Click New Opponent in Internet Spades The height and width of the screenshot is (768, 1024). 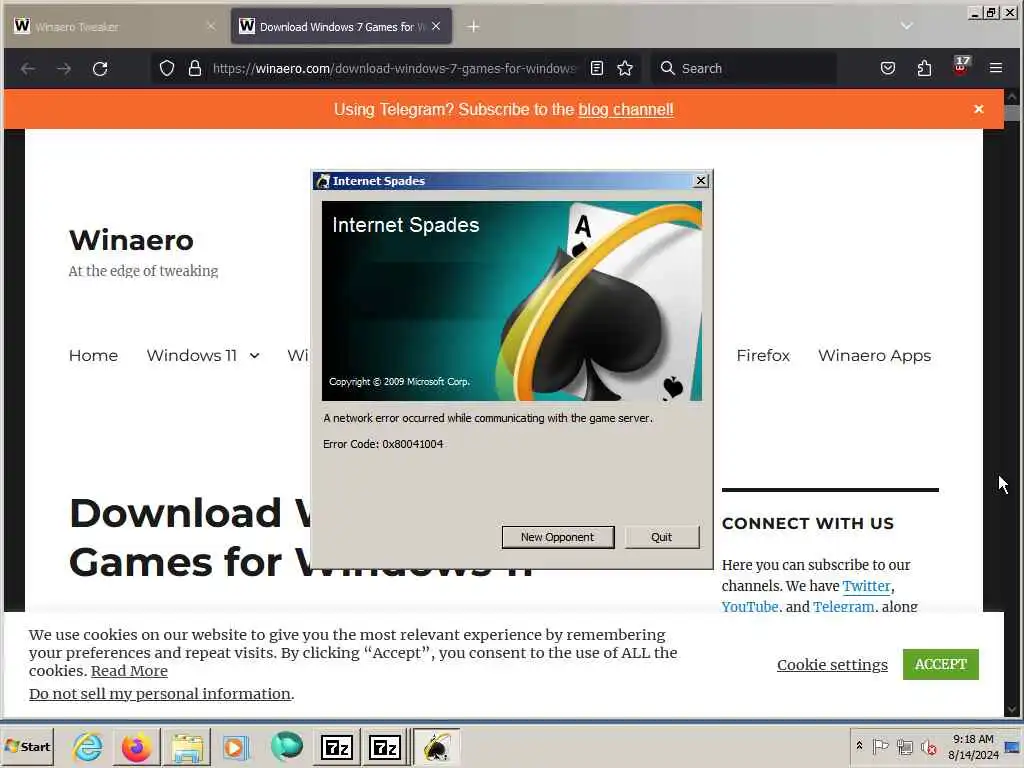558,537
